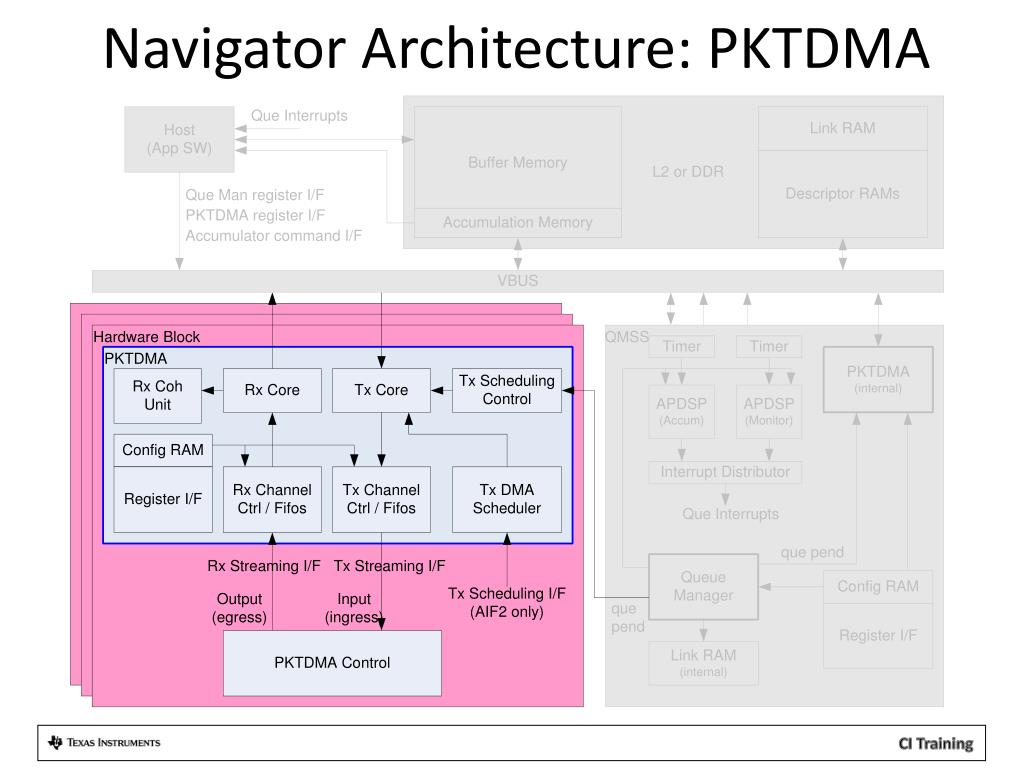Click the L2 or DDR label
This screenshot has height=768, width=1024.
click(688, 172)
